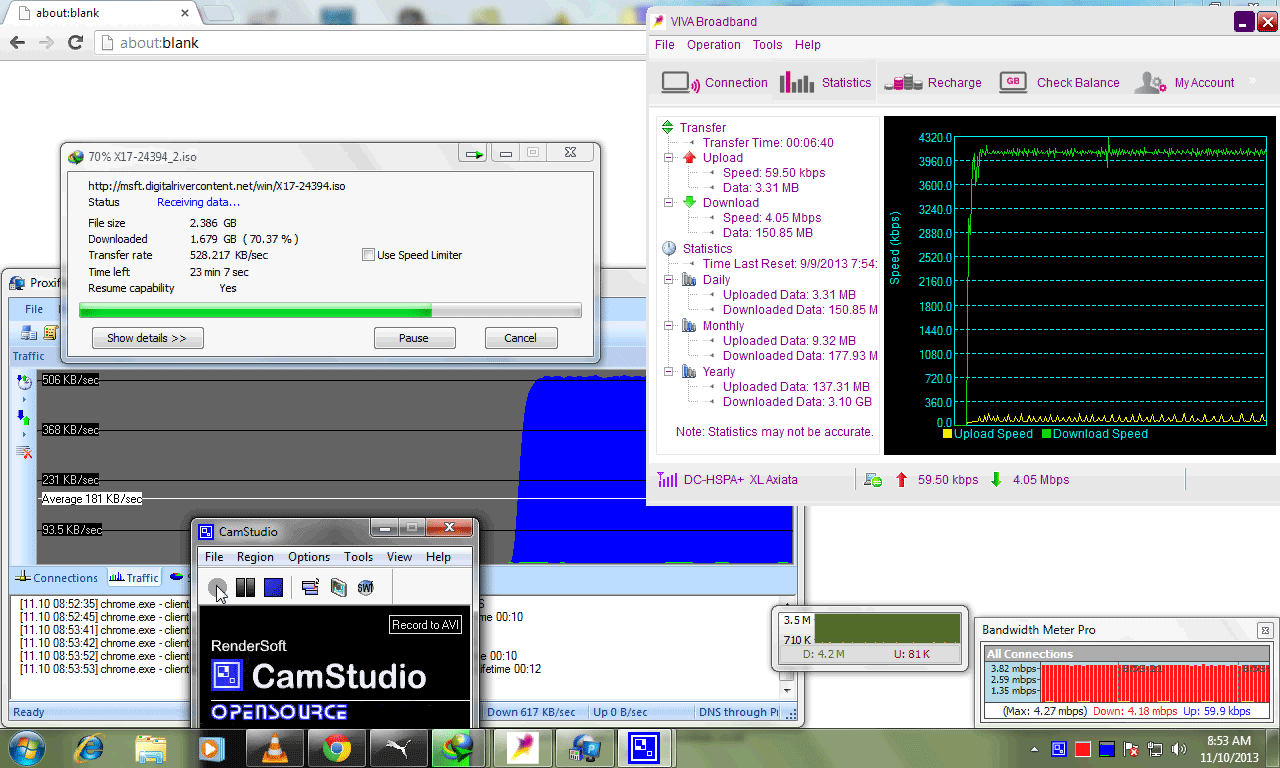The width and height of the screenshot is (1280, 768).
Task: Open Windows Media Player taskbar icon
Action: [x=212, y=748]
